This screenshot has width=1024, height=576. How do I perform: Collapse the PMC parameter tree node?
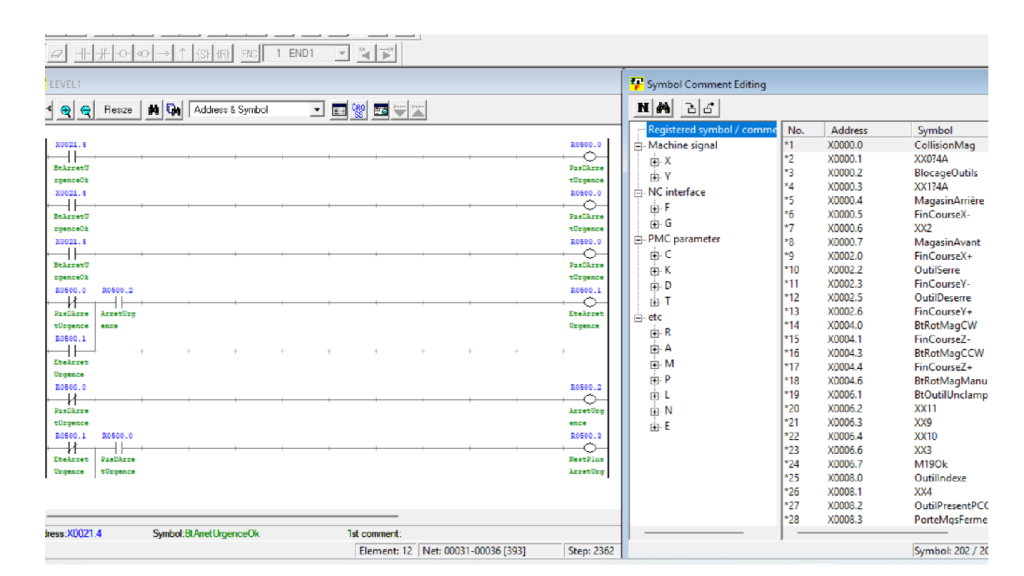point(639,240)
